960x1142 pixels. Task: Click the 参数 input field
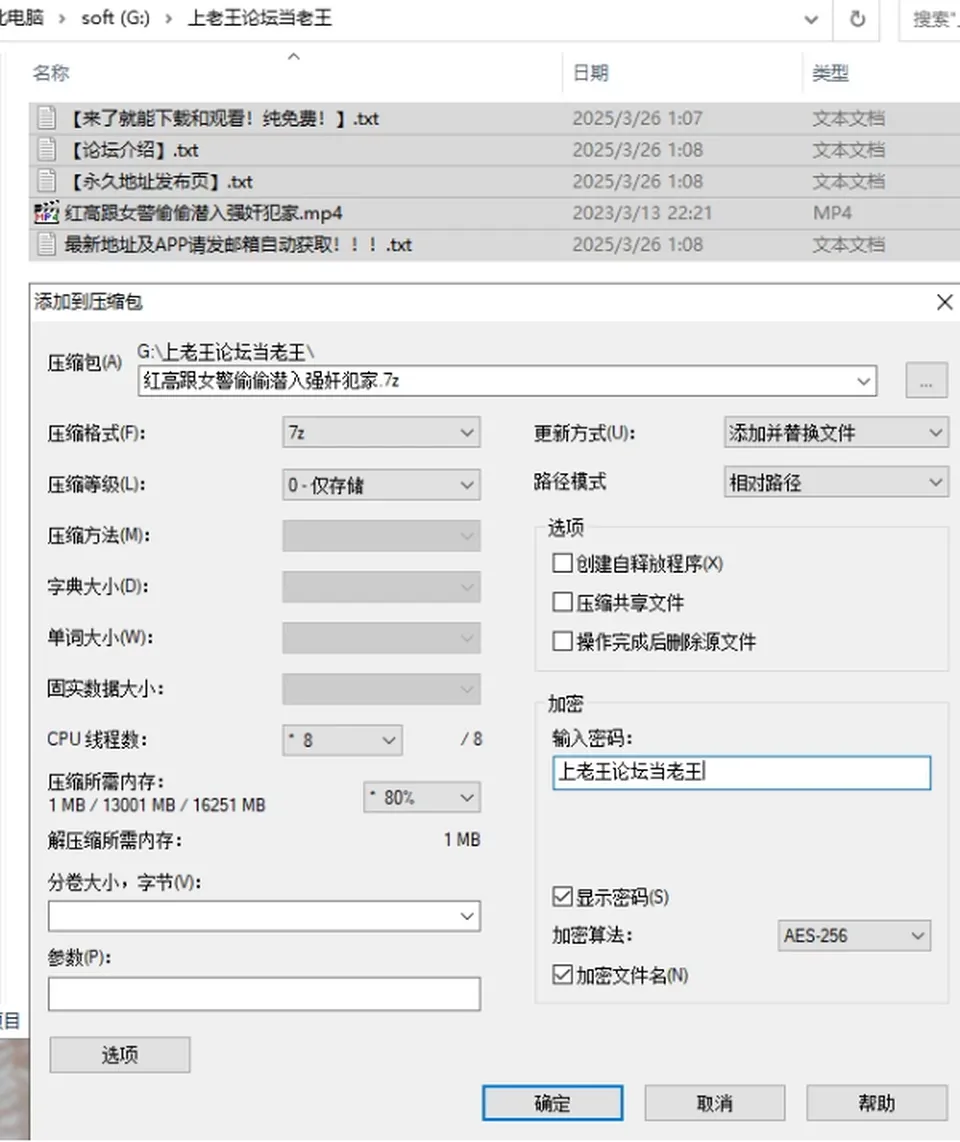[x=264, y=993]
